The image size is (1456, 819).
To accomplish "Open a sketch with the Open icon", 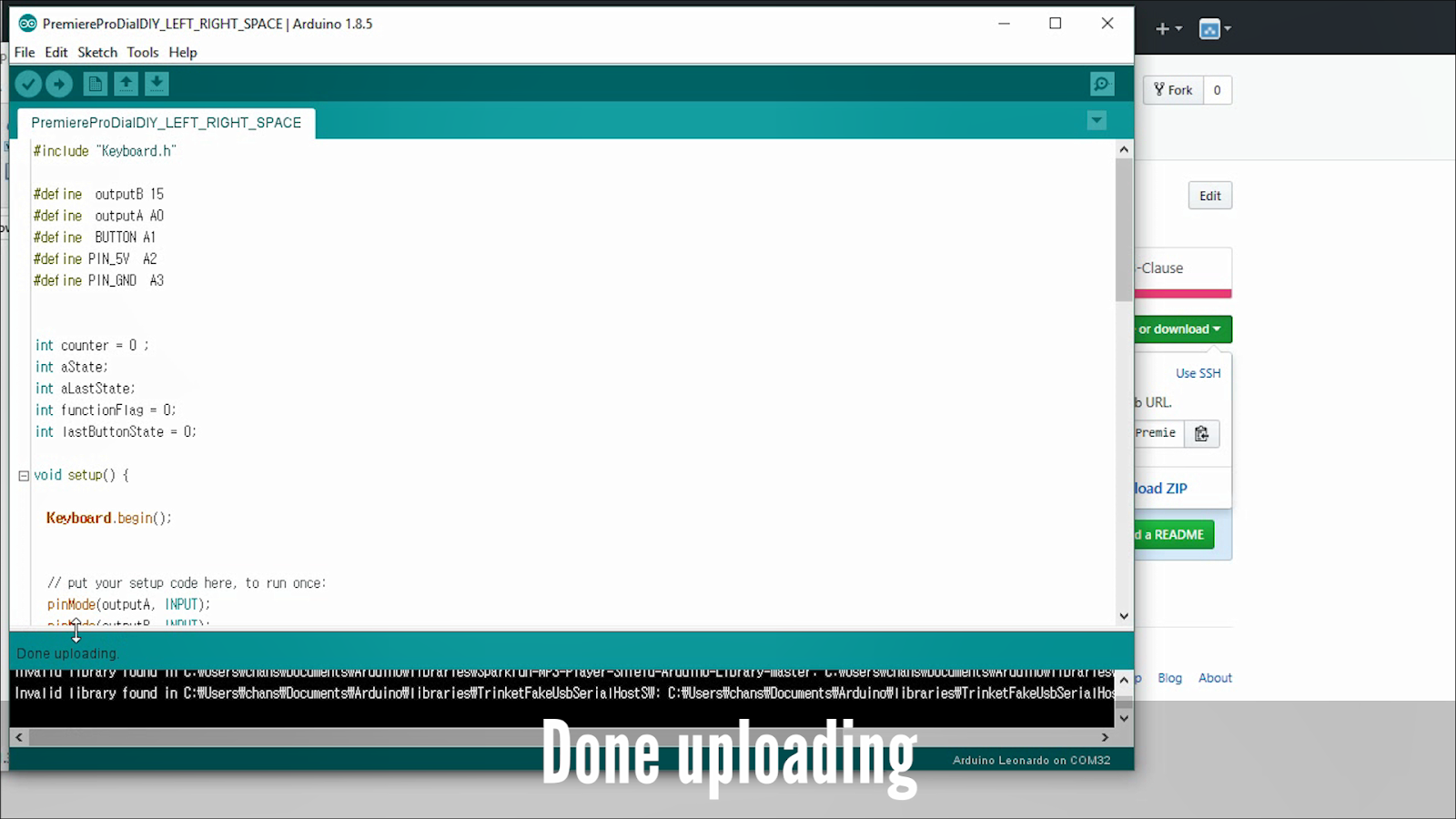I will 126,84.
